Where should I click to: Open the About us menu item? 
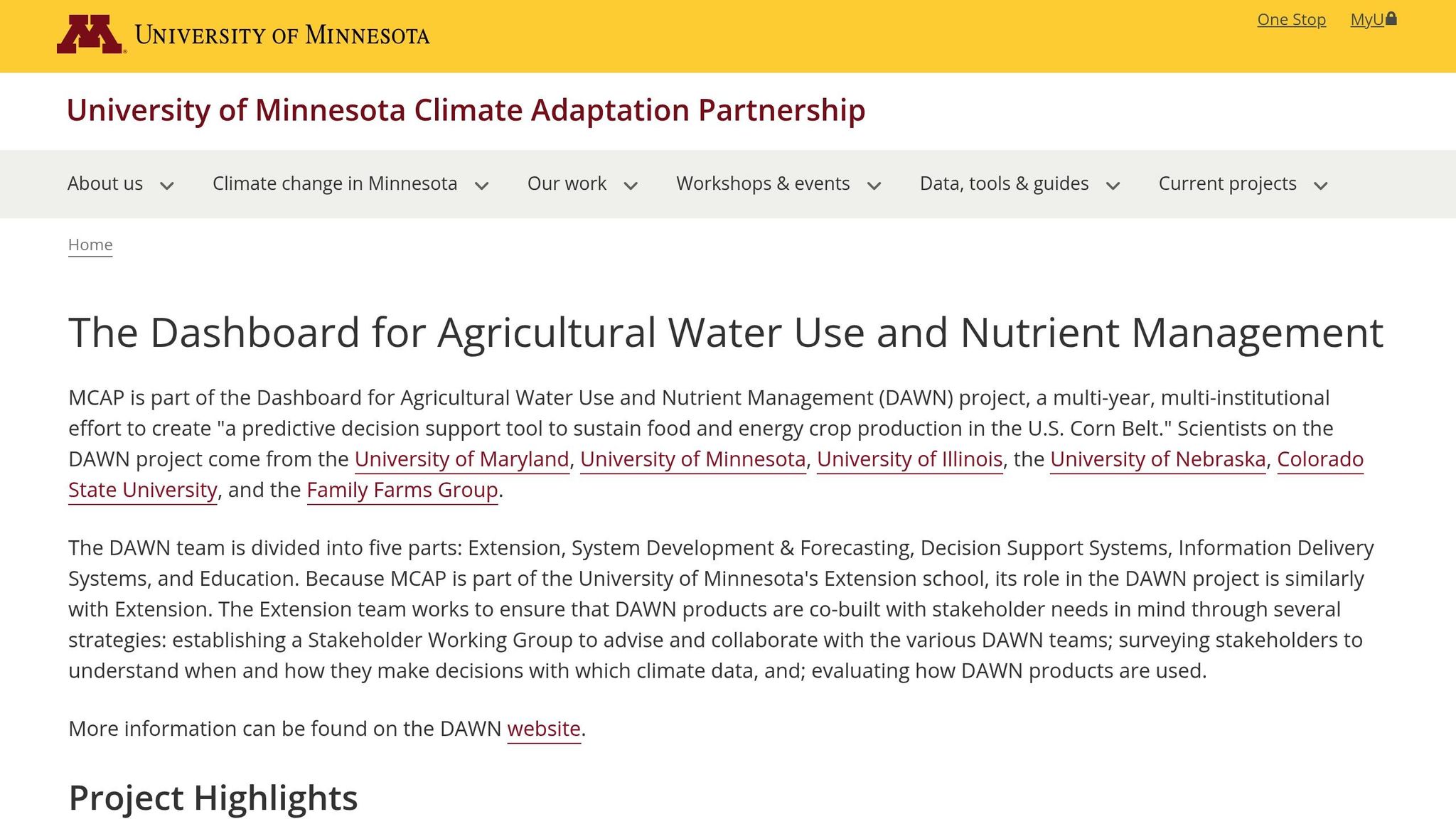click(x=105, y=183)
